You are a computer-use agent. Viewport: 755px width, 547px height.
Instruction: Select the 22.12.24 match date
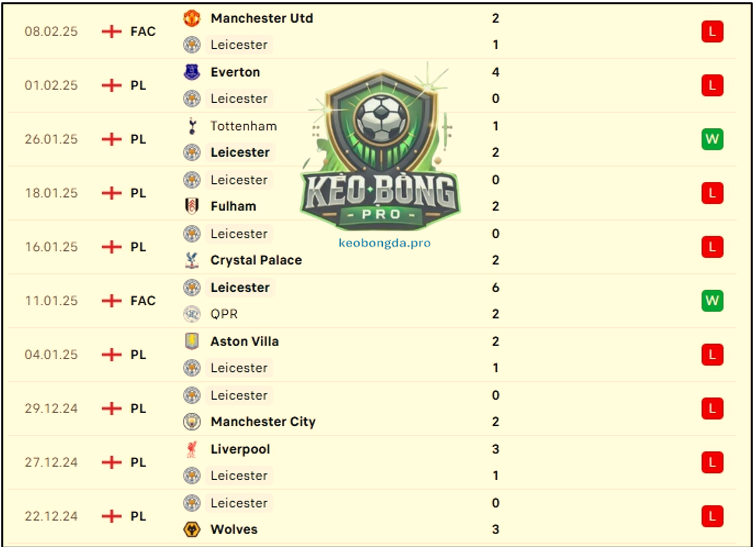coord(51,516)
